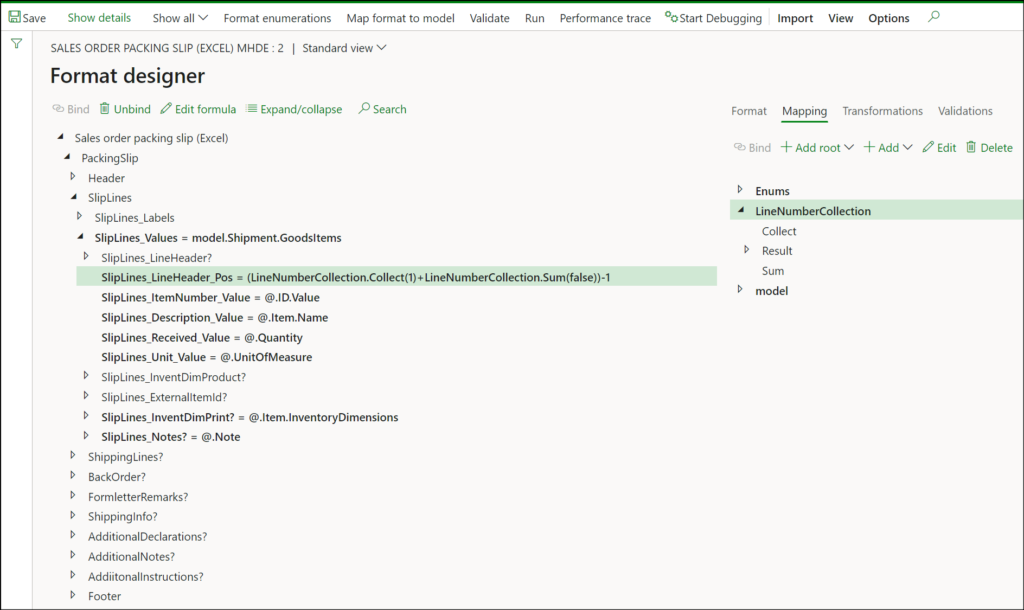Select the AddiitonalInstructions? tree row

click(146, 577)
